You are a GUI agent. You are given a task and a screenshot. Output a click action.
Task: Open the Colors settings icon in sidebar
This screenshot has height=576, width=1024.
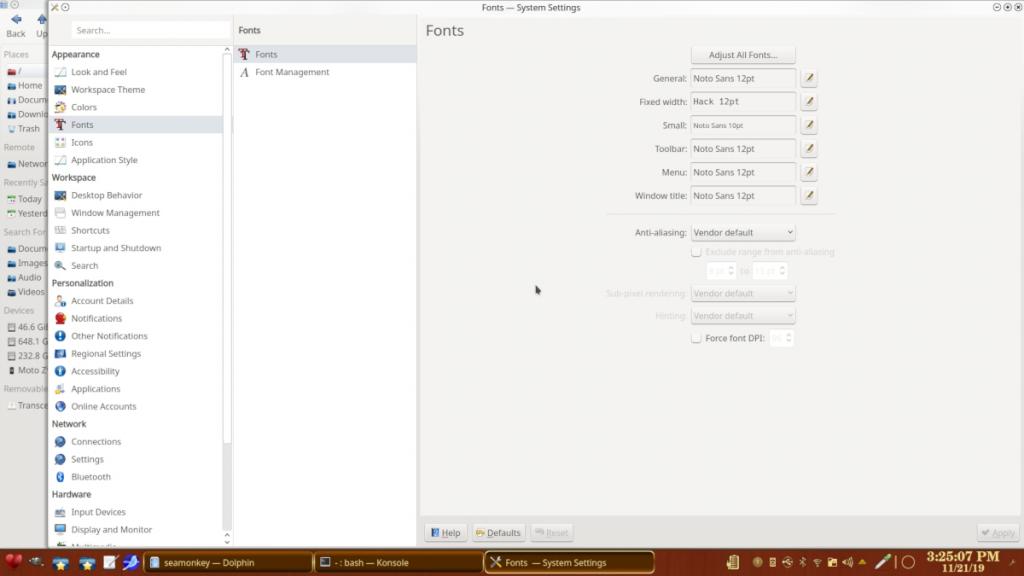(60, 107)
